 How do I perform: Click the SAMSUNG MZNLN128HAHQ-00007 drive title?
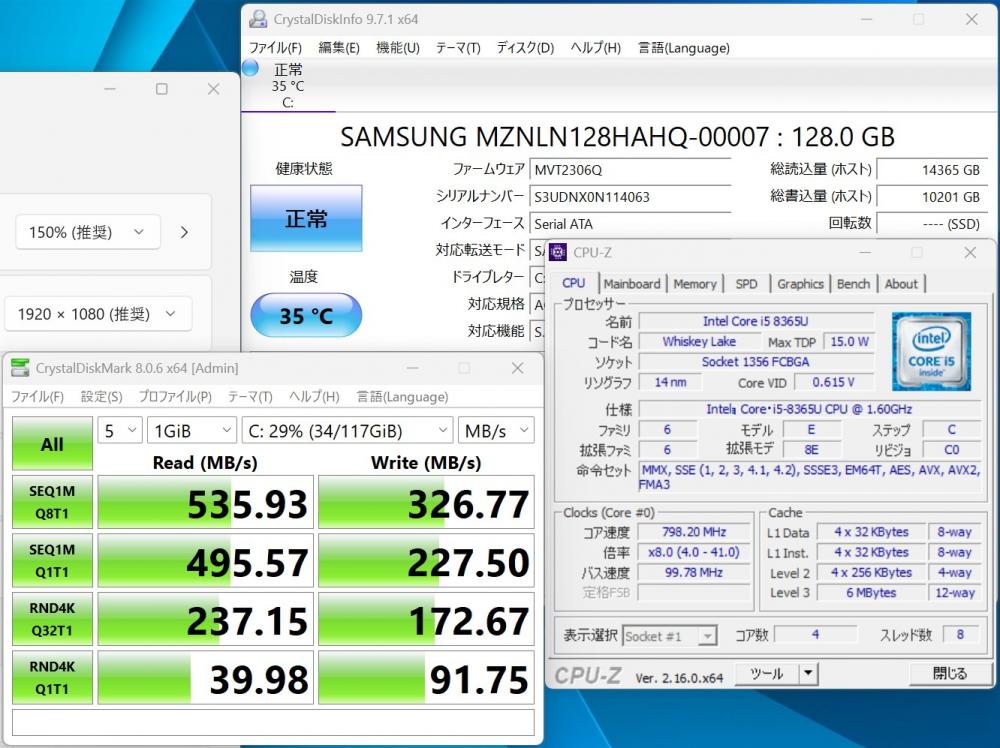[617, 137]
